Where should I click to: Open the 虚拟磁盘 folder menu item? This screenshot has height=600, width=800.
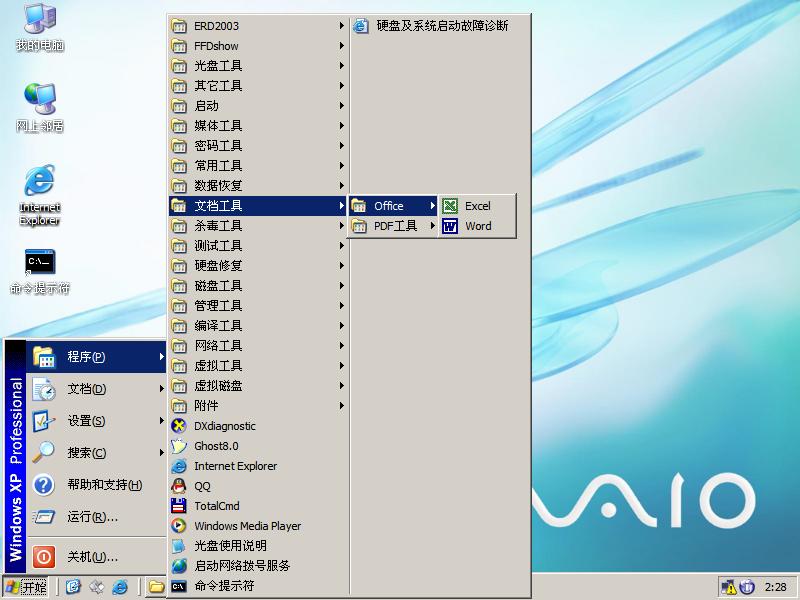259,386
